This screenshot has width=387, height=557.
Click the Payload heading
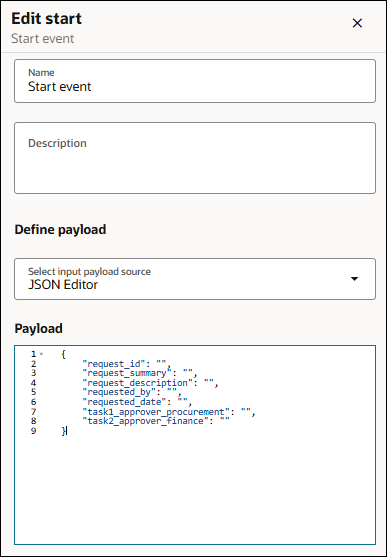tap(38, 329)
